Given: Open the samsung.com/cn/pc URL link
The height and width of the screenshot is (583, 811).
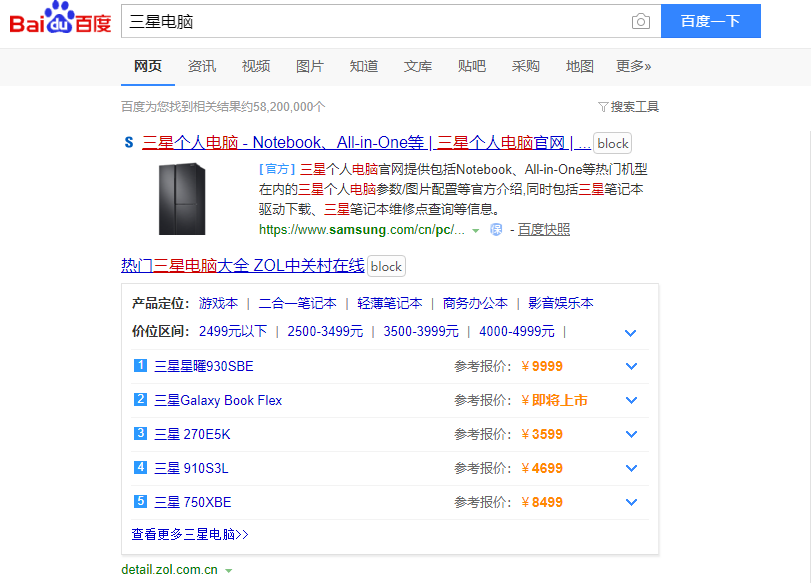Looking at the screenshot, I should click(x=362, y=230).
